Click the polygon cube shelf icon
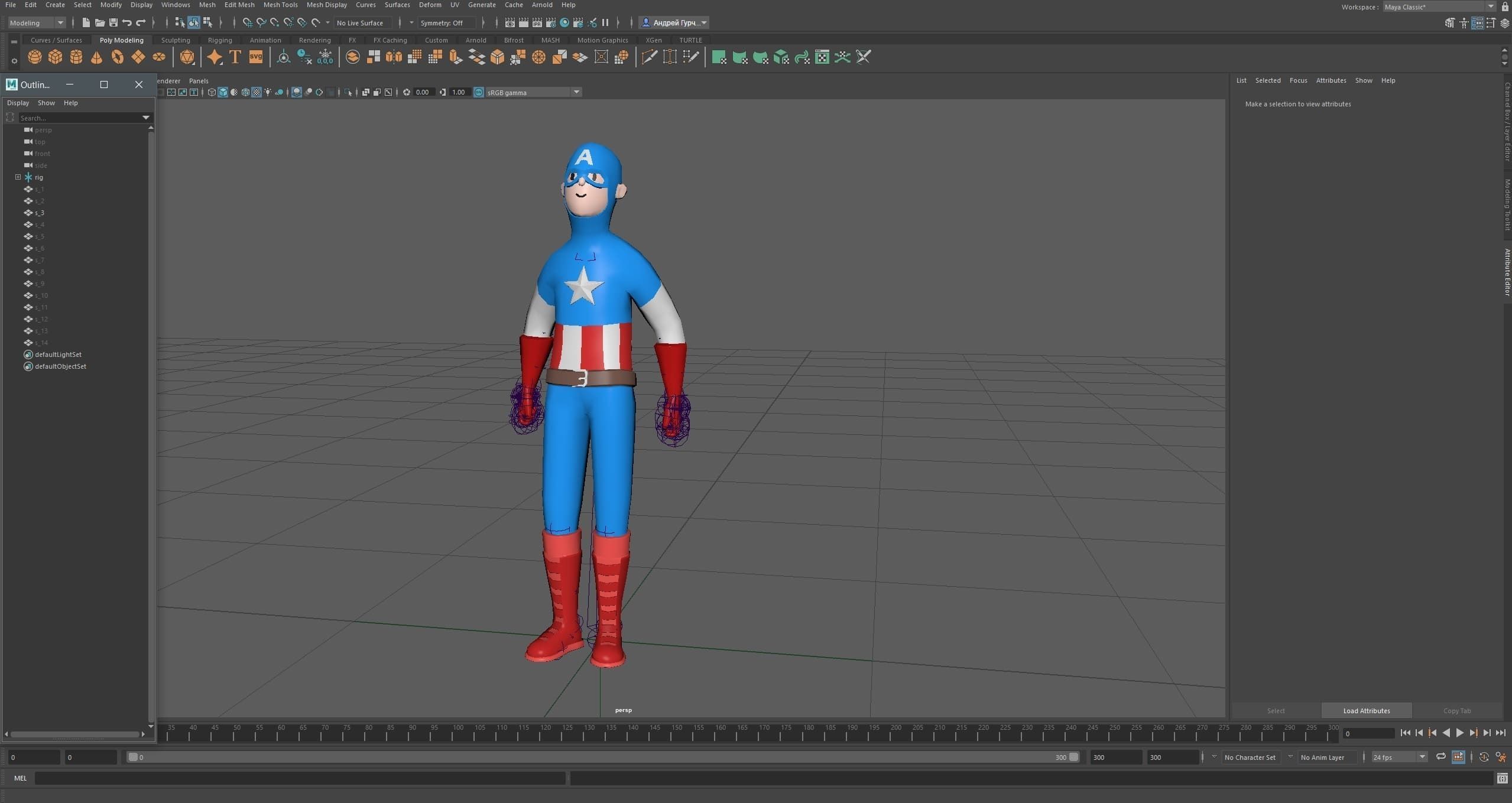This screenshot has width=1512, height=803. (x=56, y=57)
